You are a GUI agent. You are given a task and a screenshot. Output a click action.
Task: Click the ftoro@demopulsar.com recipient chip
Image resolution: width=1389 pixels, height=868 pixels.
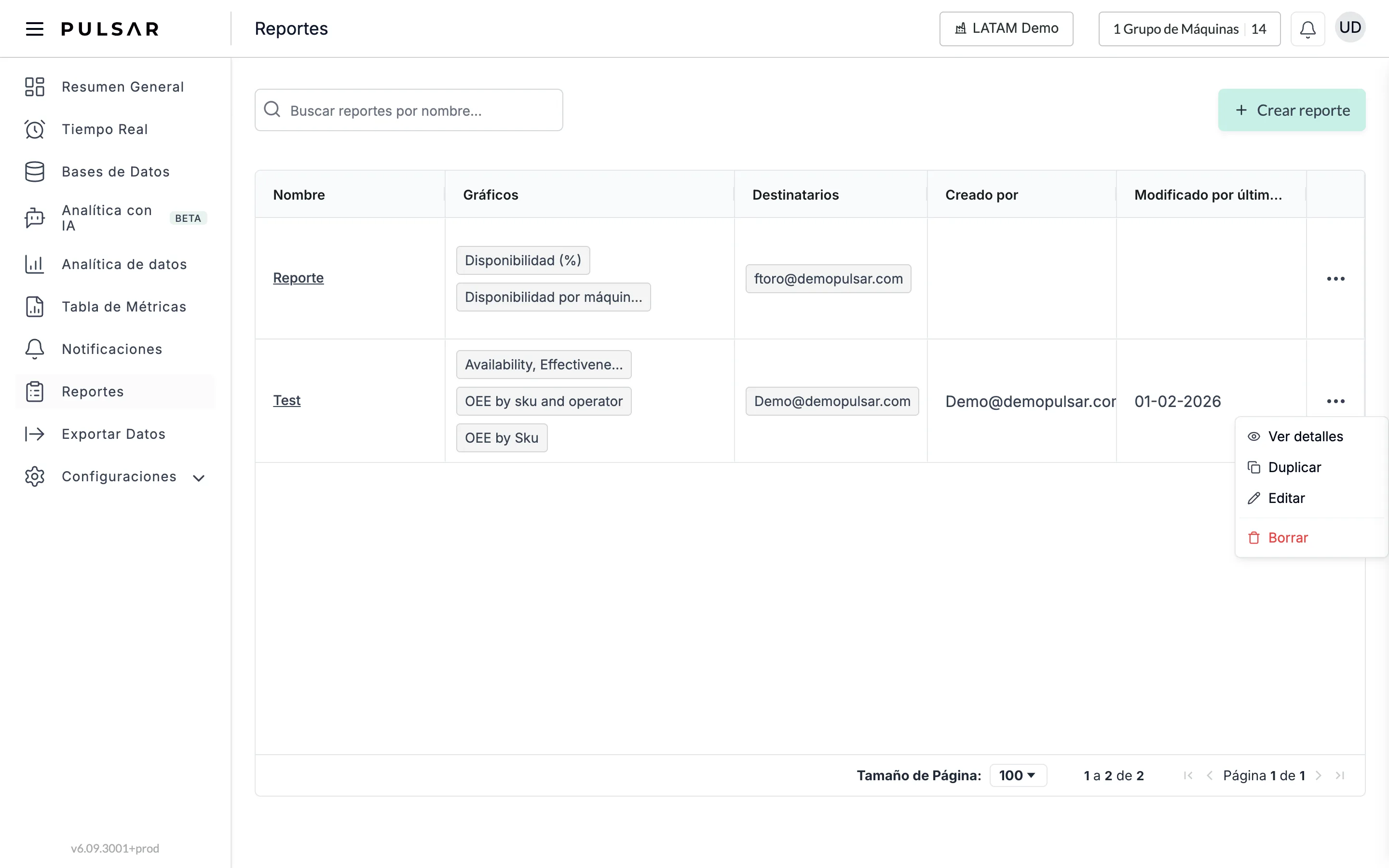[828, 278]
